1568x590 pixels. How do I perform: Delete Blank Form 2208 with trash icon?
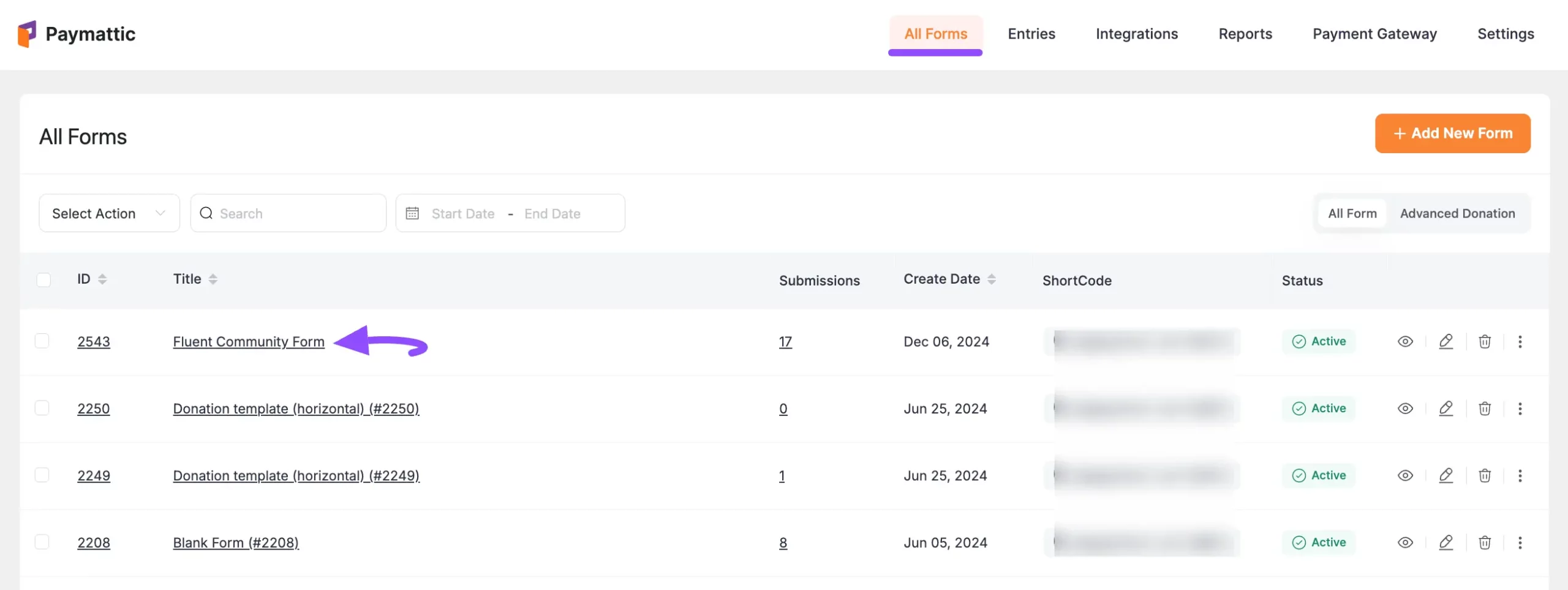click(1485, 542)
